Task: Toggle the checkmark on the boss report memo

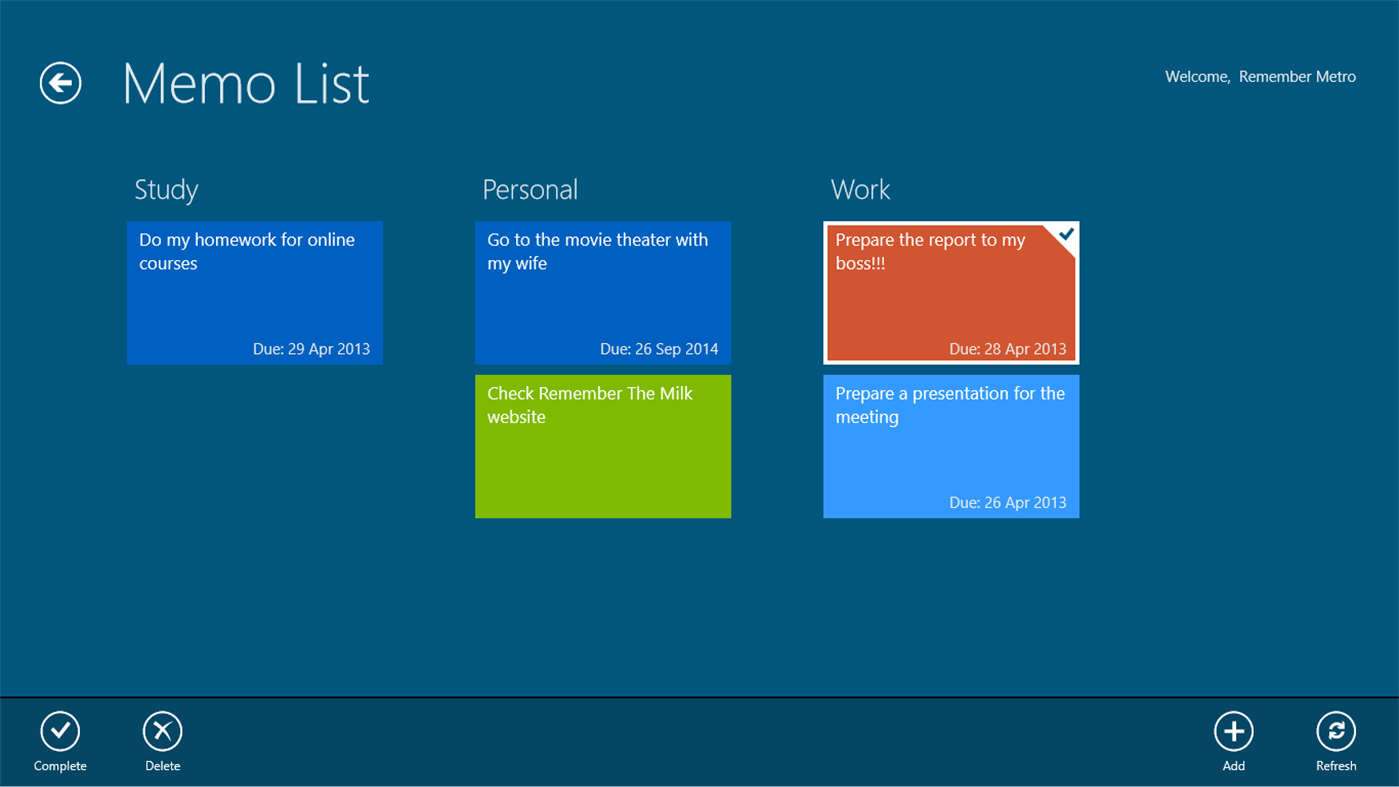Action: [1063, 237]
